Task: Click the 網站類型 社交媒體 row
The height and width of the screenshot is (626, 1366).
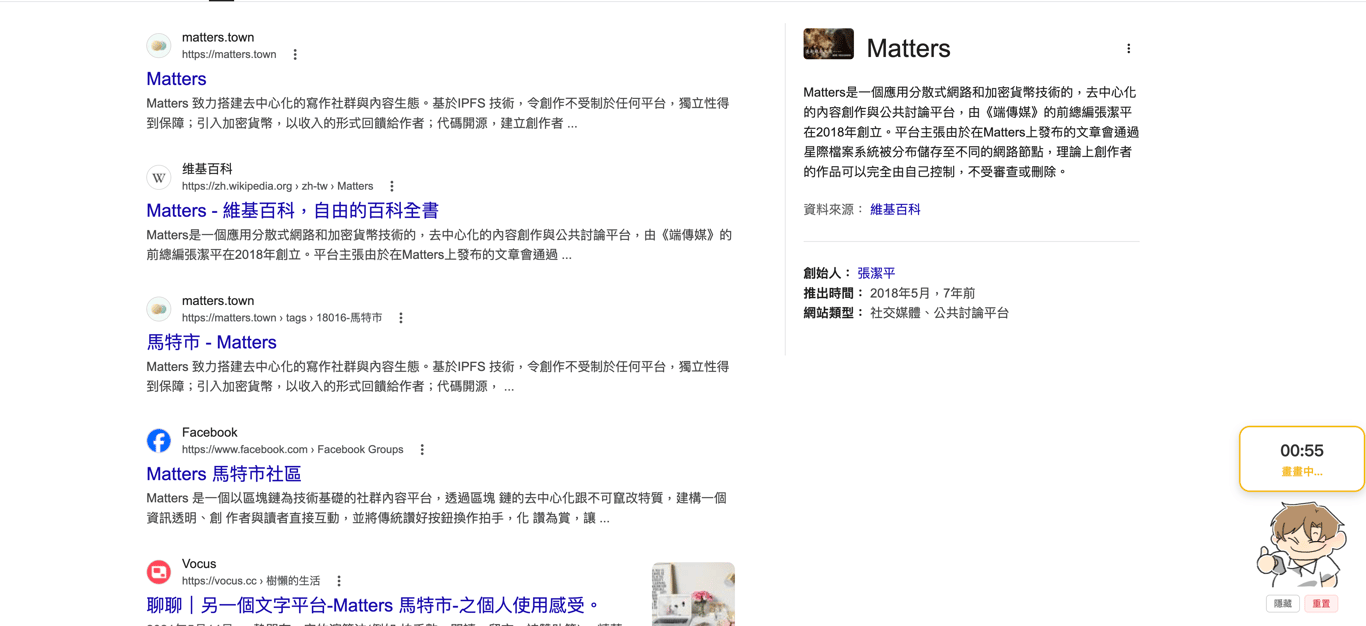Action: click(906, 313)
